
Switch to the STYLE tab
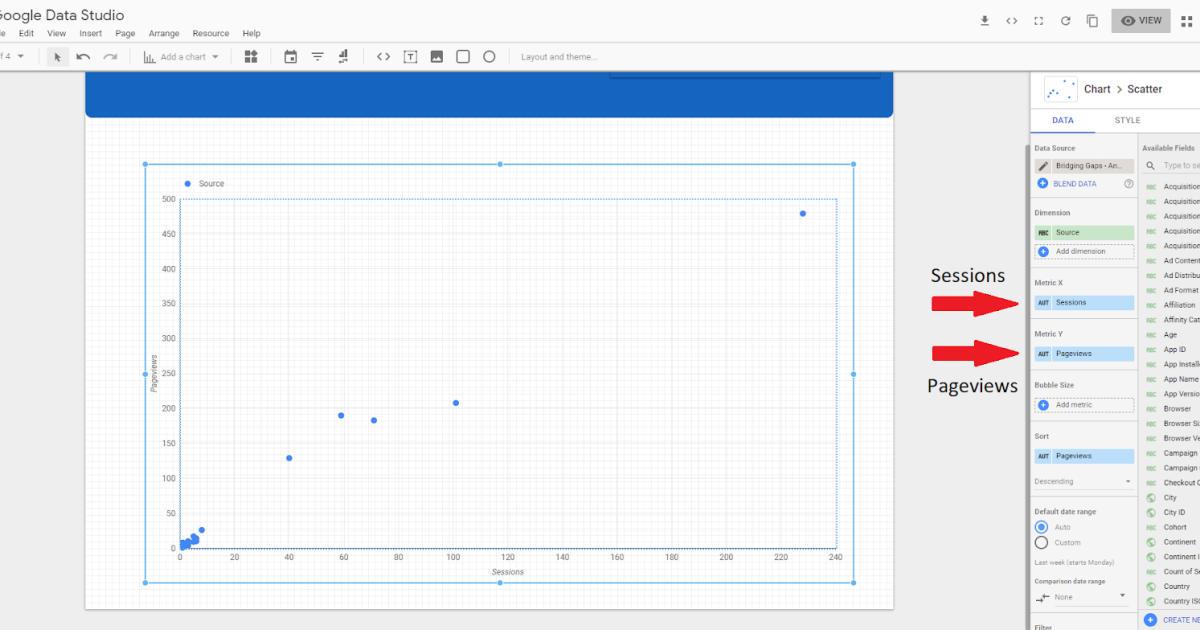pyautogui.click(x=1126, y=119)
